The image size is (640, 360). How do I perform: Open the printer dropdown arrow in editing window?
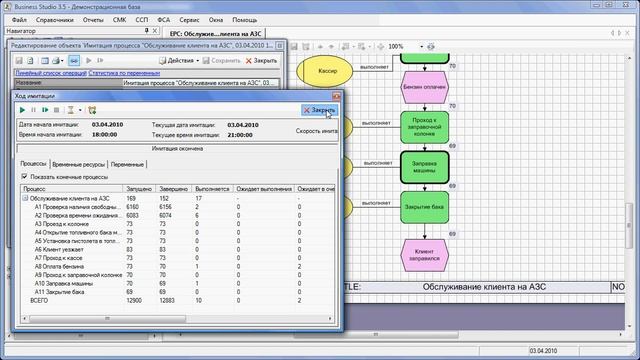(62, 61)
